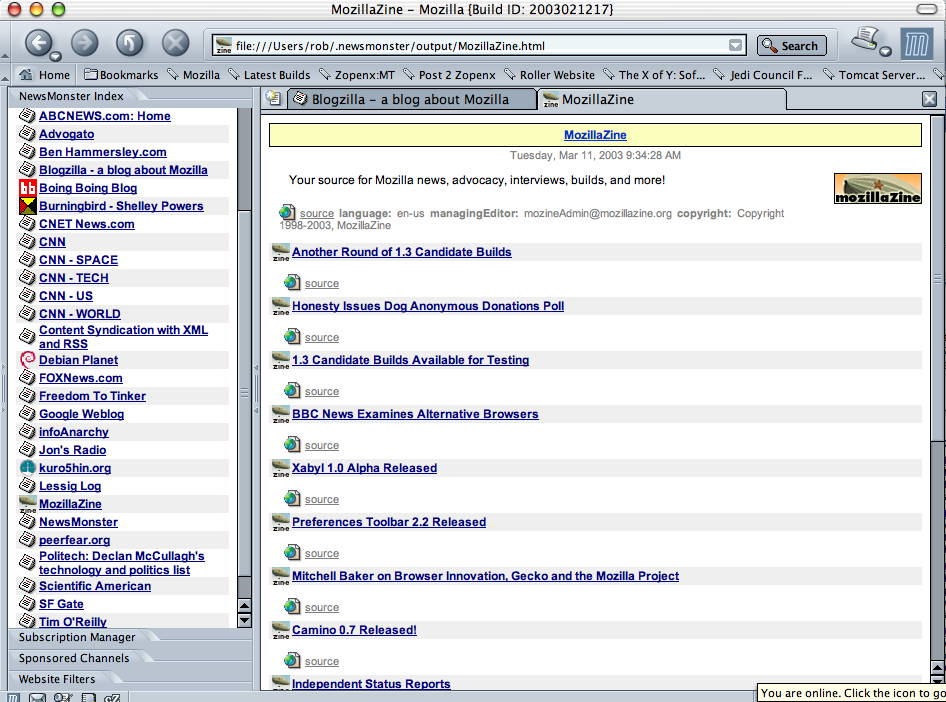Open the MozillaZine title link in the yellow banner
This screenshot has width=946, height=702.
[595, 135]
